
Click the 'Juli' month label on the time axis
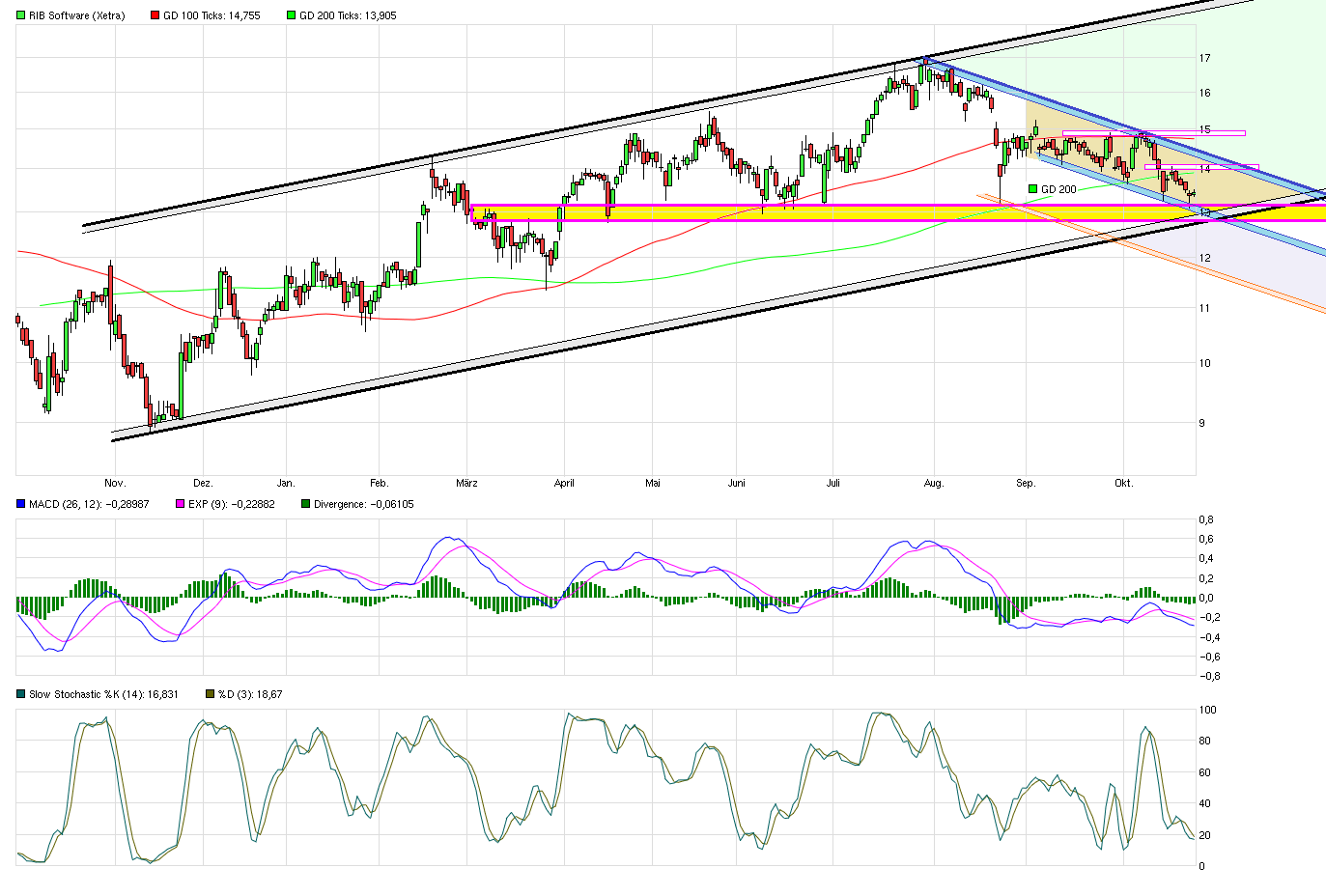click(833, 483)
